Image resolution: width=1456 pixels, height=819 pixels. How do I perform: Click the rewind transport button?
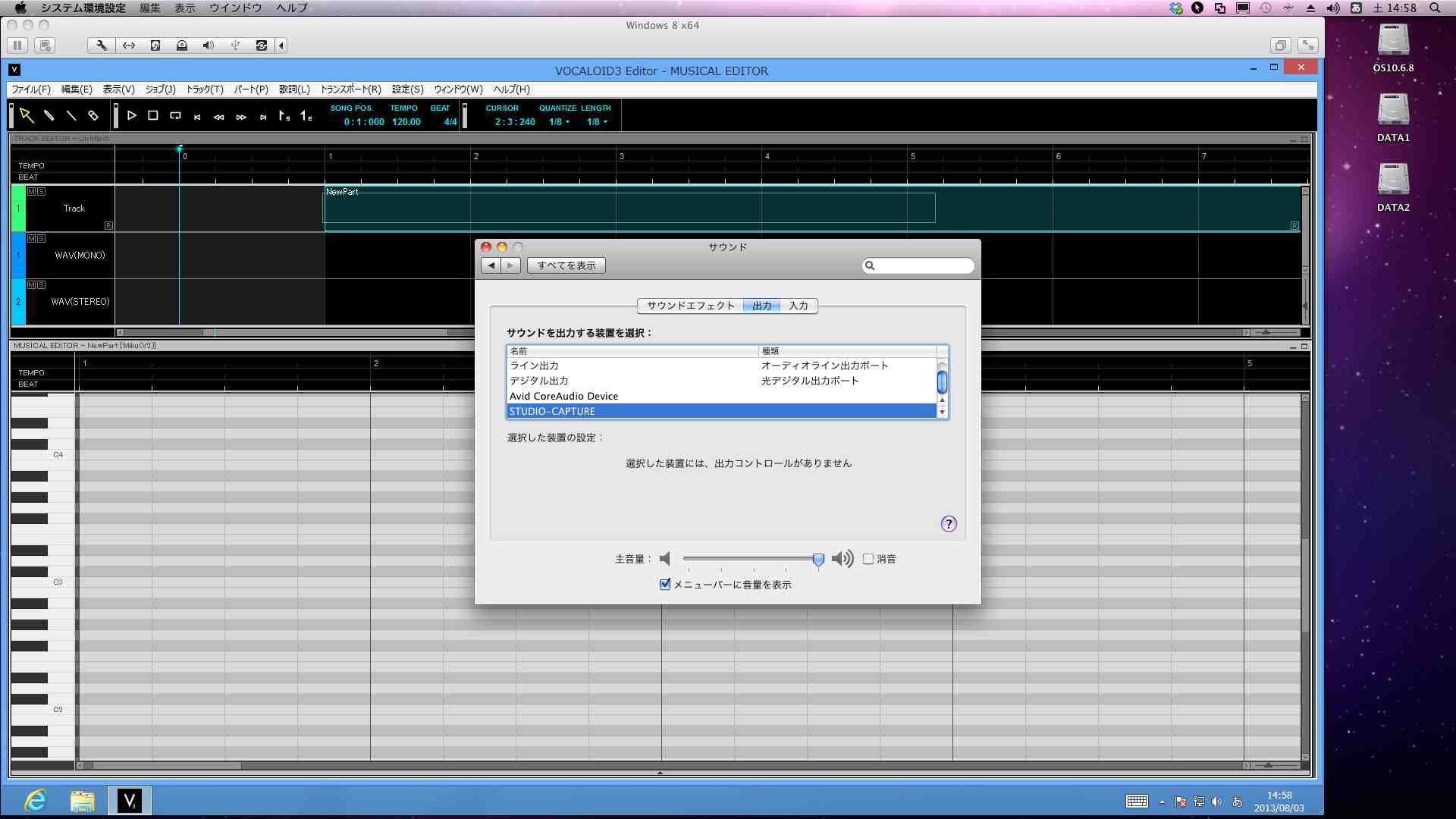click(x=219, y=117)
